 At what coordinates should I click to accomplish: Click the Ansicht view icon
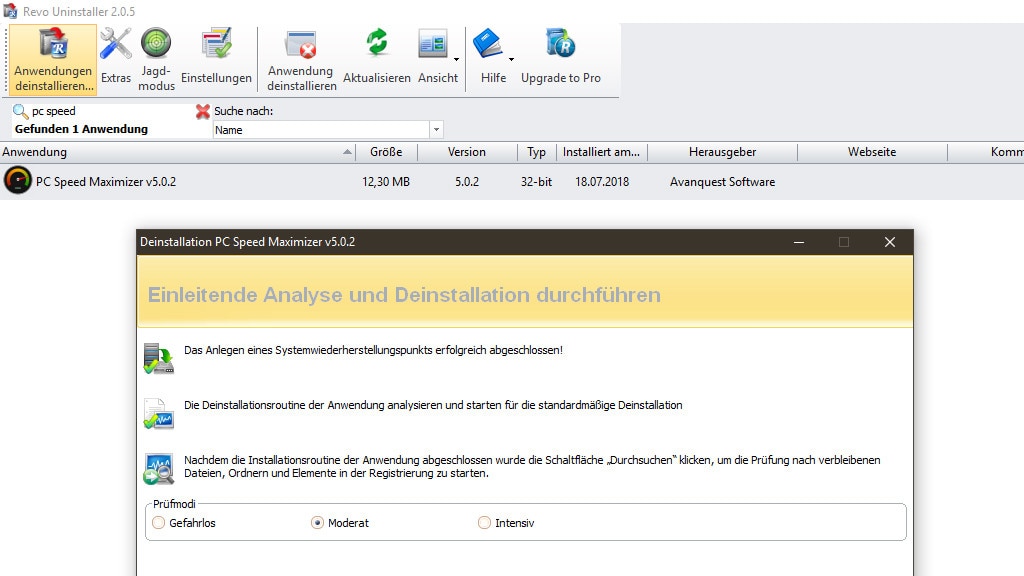(432, 44)
